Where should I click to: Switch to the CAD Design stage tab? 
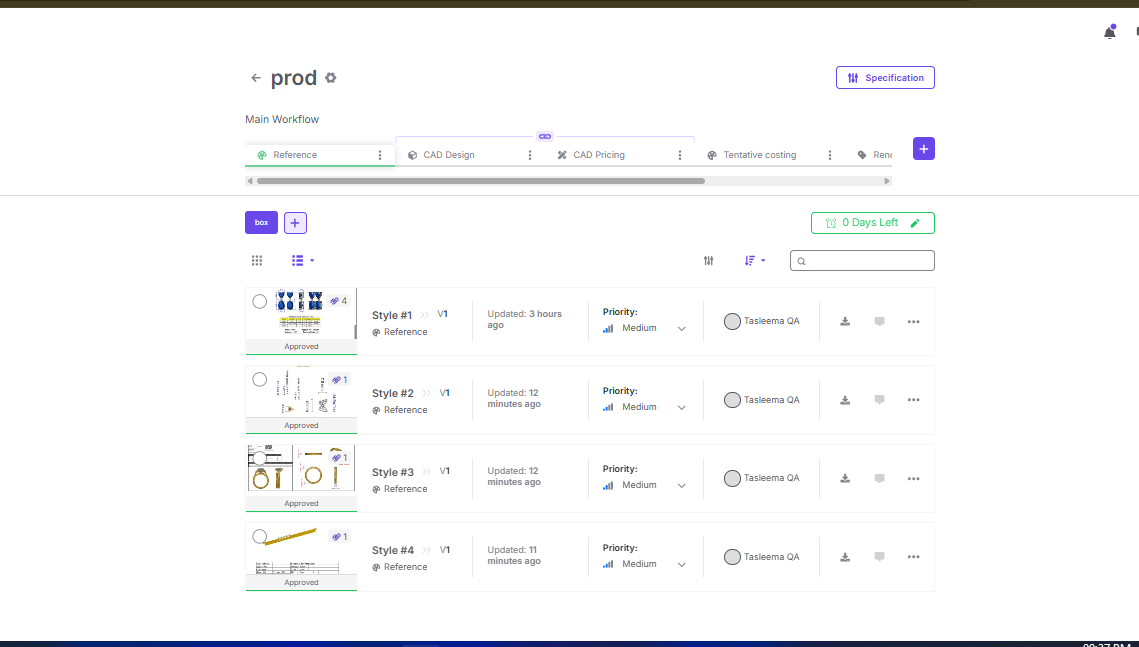449,155
